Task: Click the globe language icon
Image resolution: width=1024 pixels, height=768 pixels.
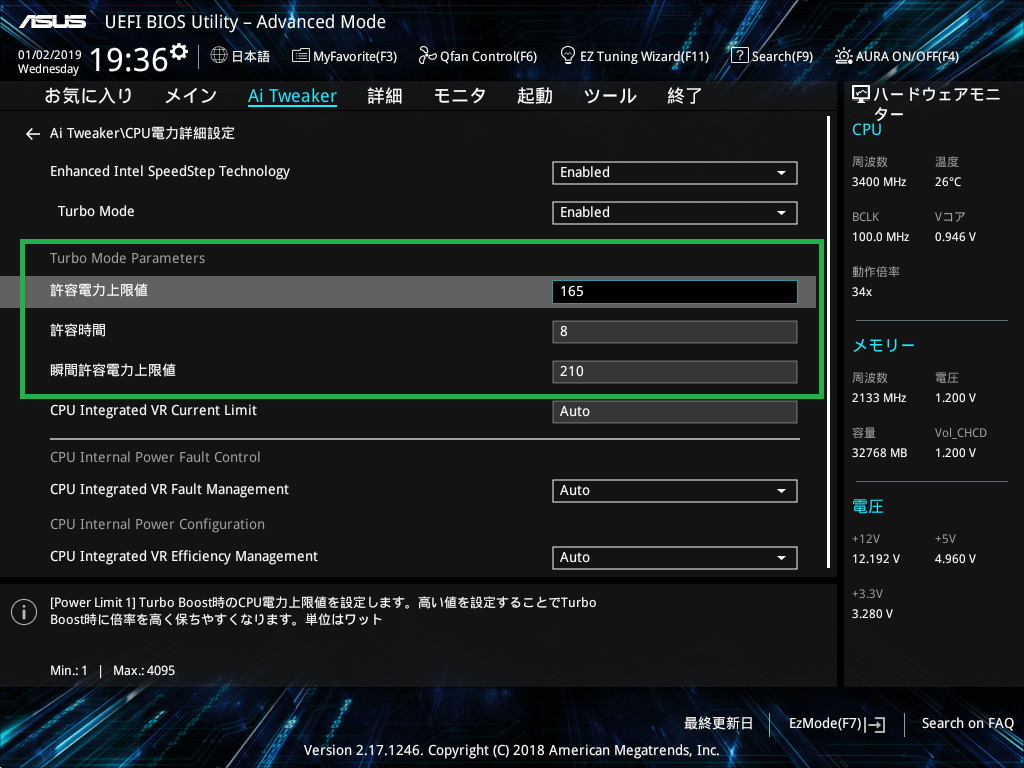Action: pyautogui.click(x=219, y=56)
